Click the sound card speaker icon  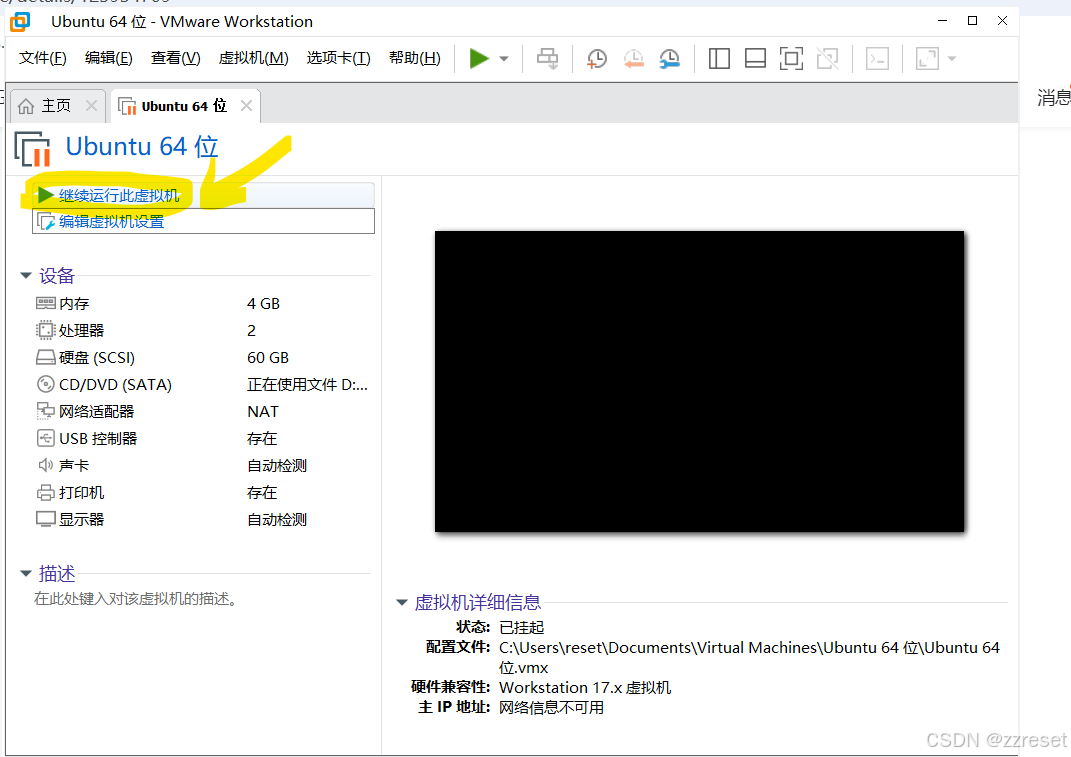(45, 465)
